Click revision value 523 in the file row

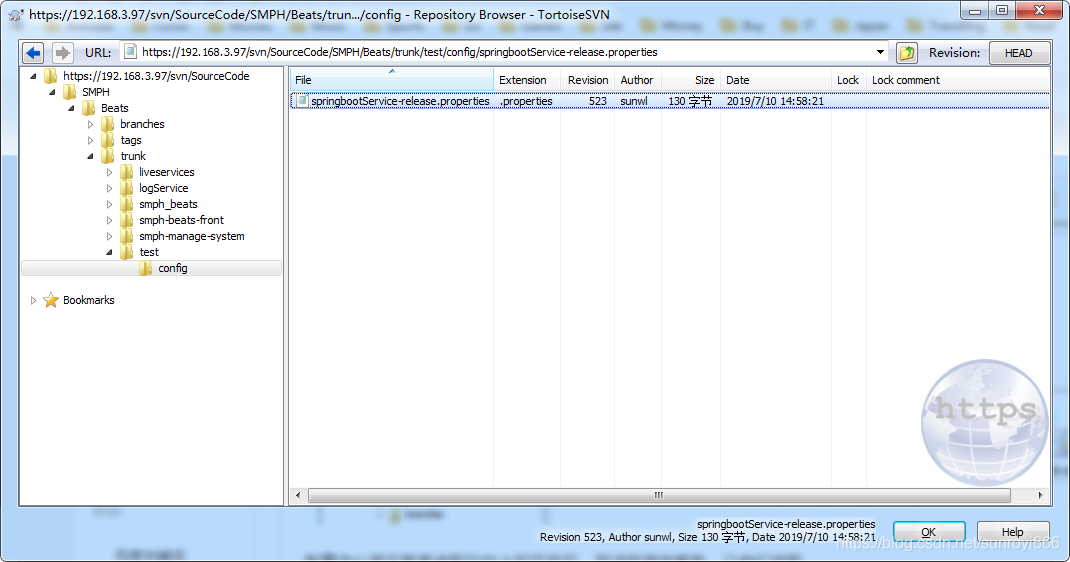point(598,101)
